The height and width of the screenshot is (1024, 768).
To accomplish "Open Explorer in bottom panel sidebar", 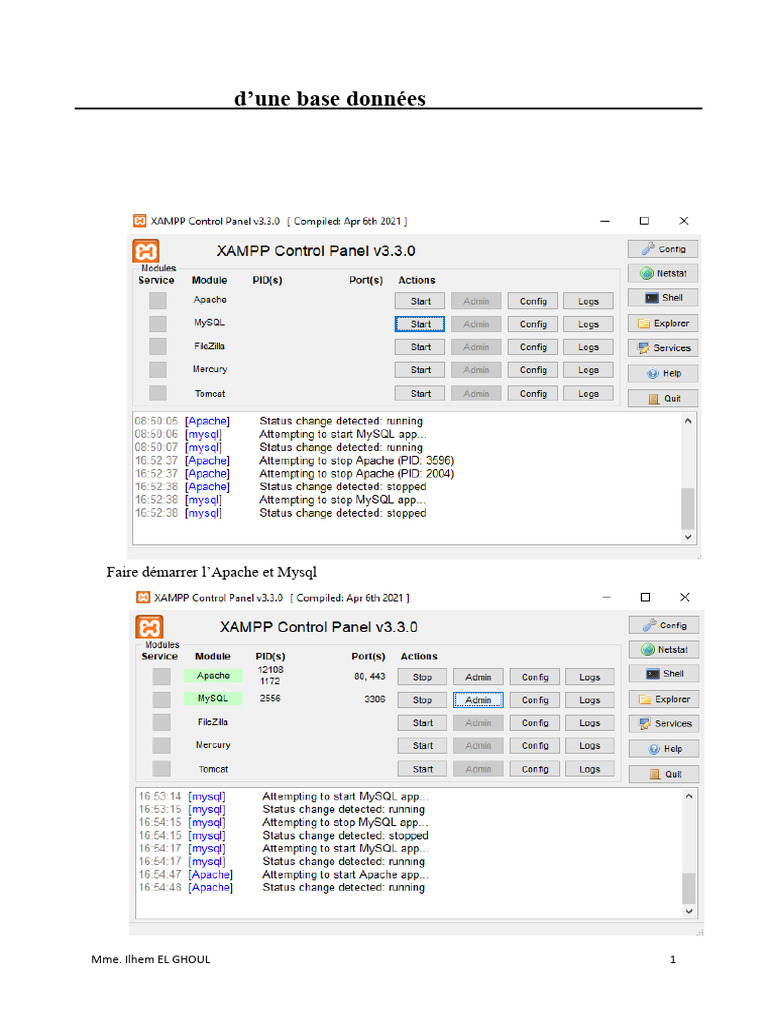I will 664,699.
